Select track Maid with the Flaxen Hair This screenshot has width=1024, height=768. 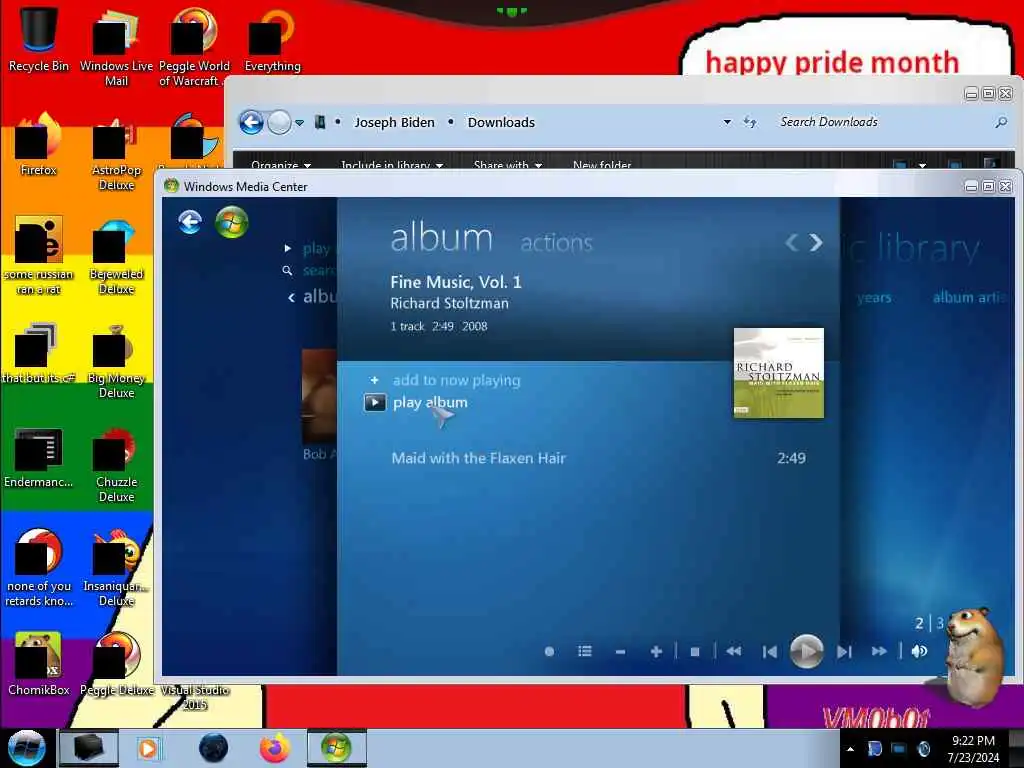479,458
